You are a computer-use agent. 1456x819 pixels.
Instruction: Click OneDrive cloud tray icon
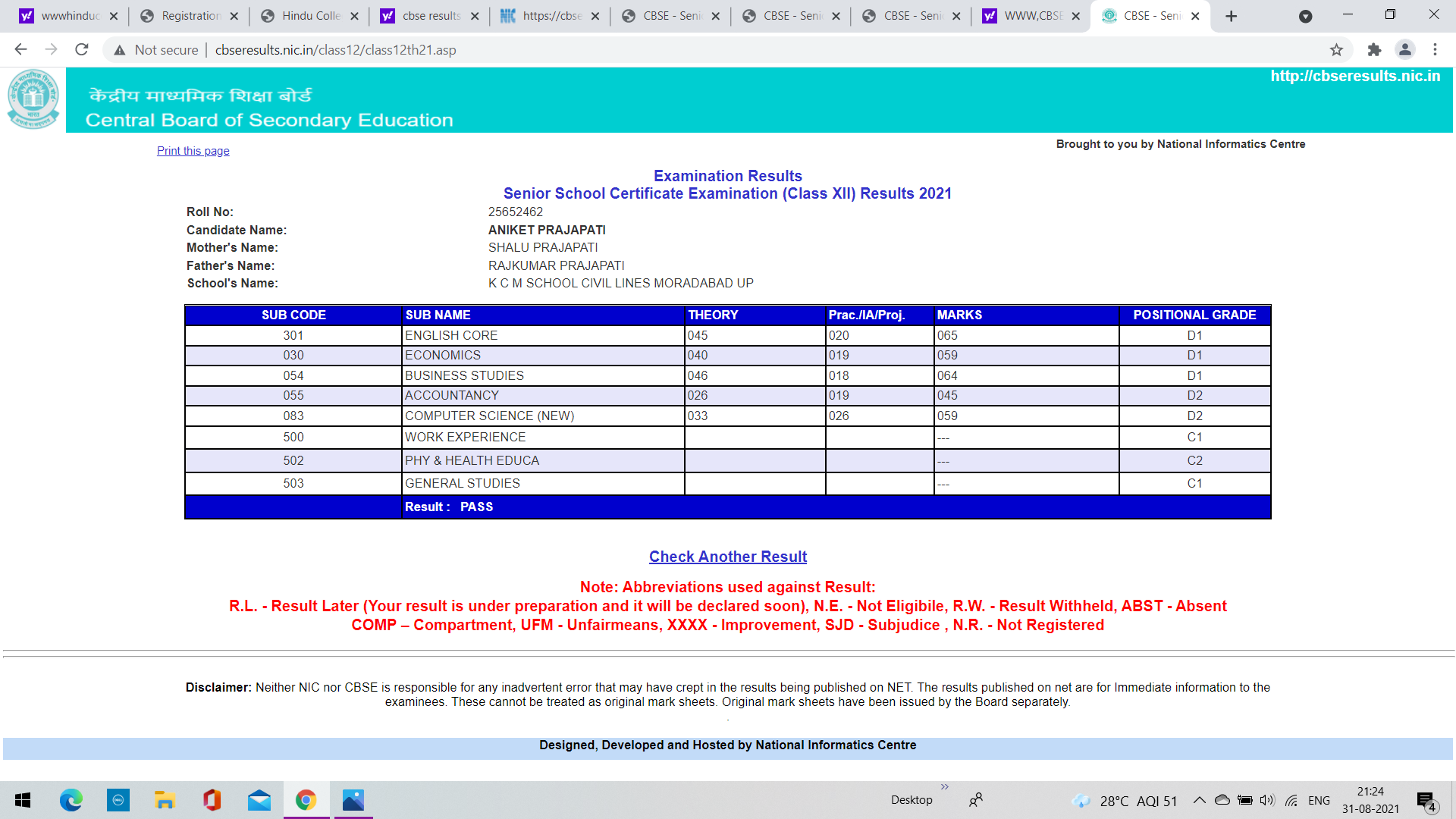click(1222, 800)
